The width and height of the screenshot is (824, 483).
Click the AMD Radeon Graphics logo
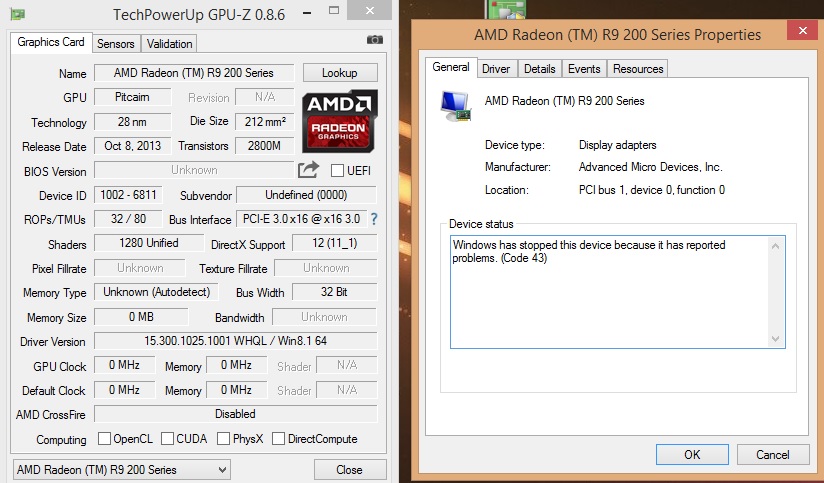(x=339, y=121)
